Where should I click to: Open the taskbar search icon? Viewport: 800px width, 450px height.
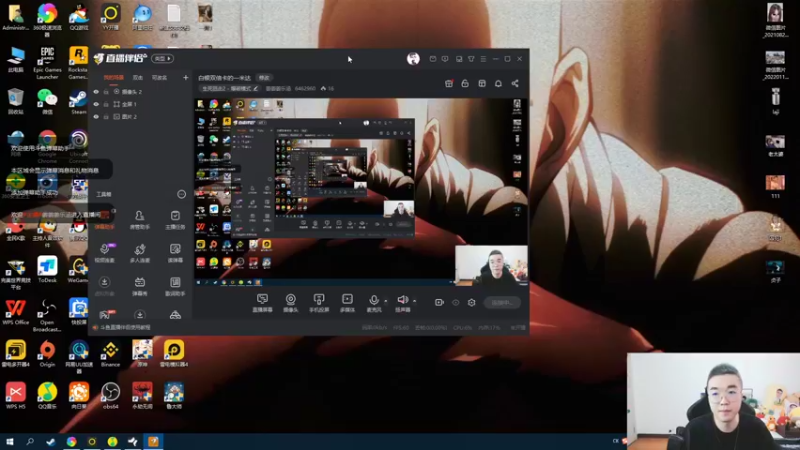pyautogui.click(x=30, y=442)
